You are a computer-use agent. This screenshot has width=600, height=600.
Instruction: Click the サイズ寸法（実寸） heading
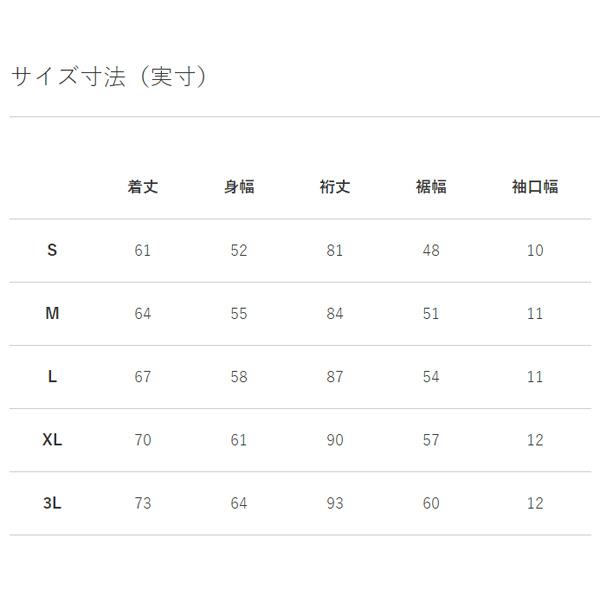tap(110, 78)
